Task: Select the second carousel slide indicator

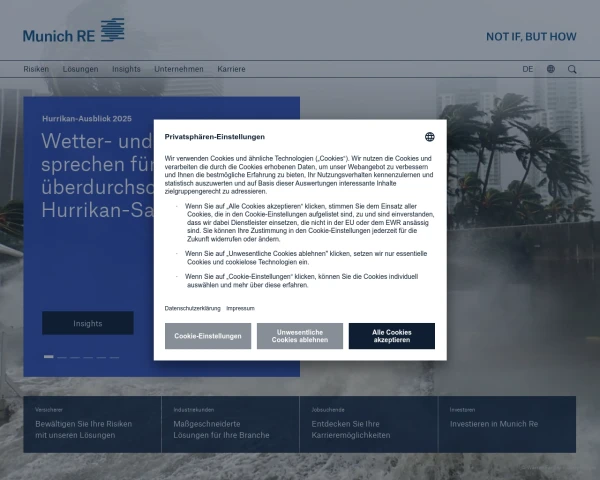Action: 62,357
